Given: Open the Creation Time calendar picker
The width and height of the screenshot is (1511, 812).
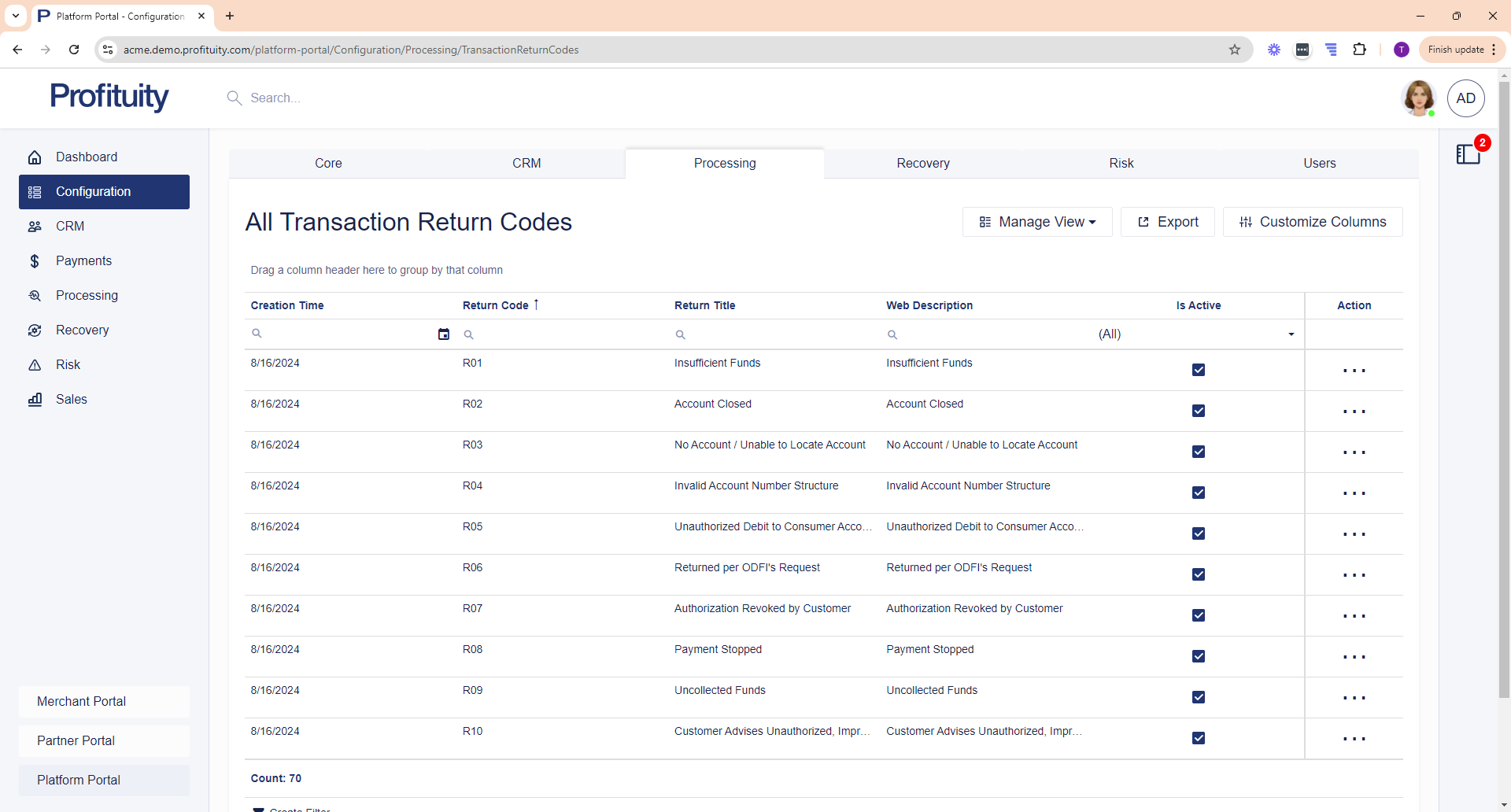Looking at the screenshot, I should (444, 334).
